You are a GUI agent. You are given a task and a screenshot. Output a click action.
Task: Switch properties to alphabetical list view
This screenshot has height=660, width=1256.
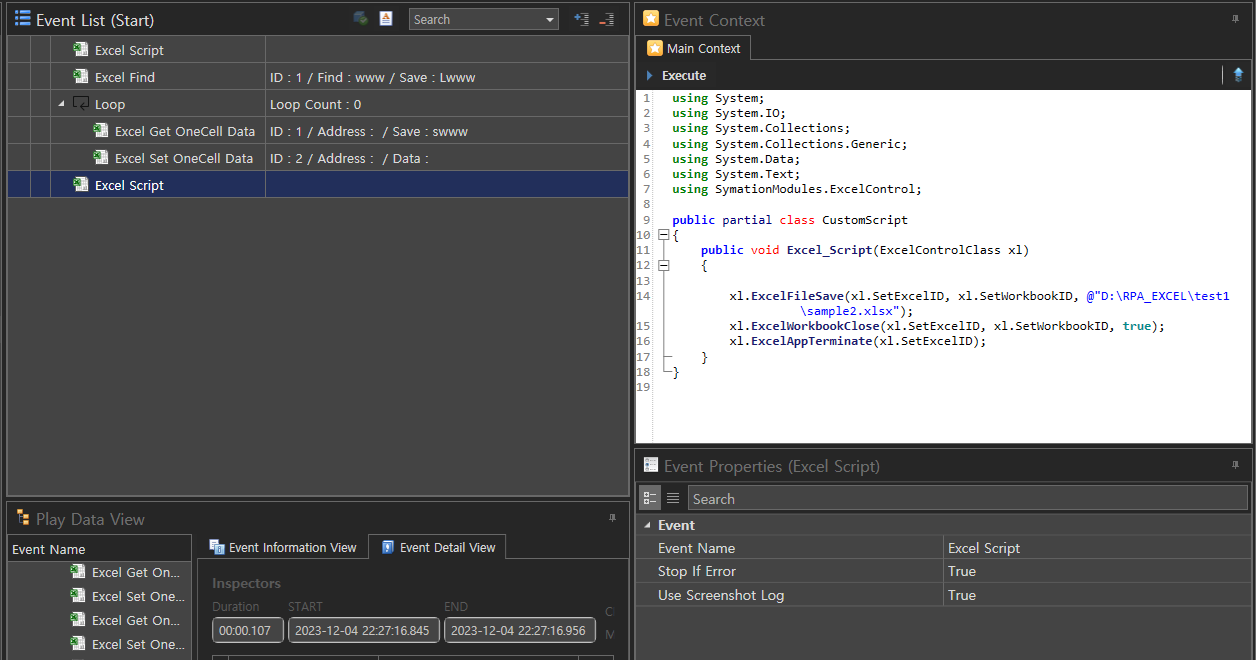point(673,498)
